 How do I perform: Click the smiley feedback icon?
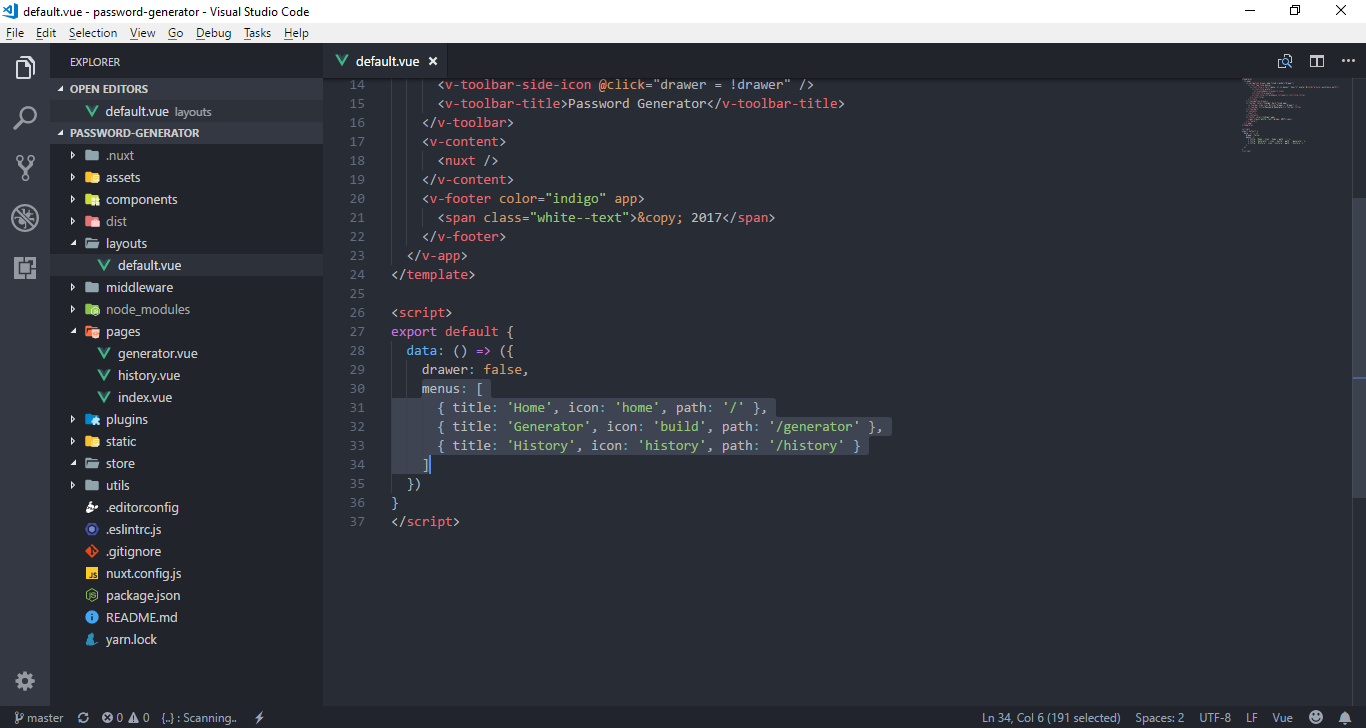(x=1316, y=717)
